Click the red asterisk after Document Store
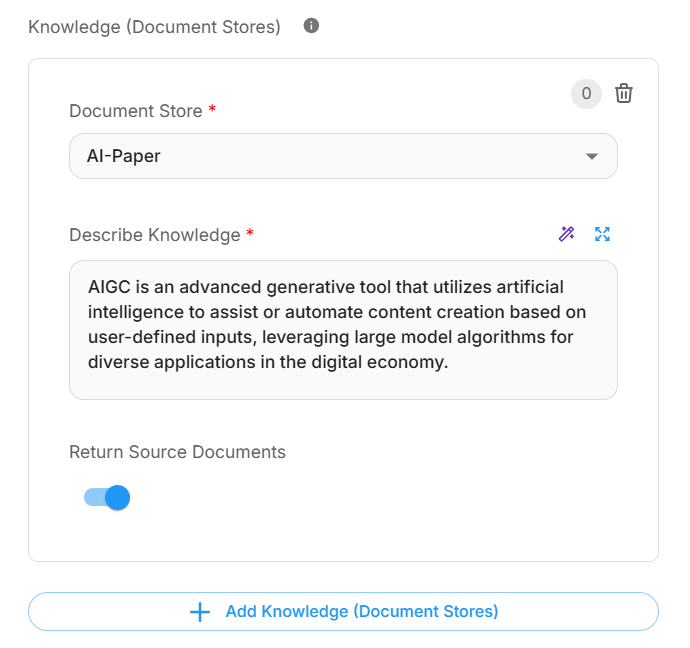690x648 pixels. click(212, 110)
